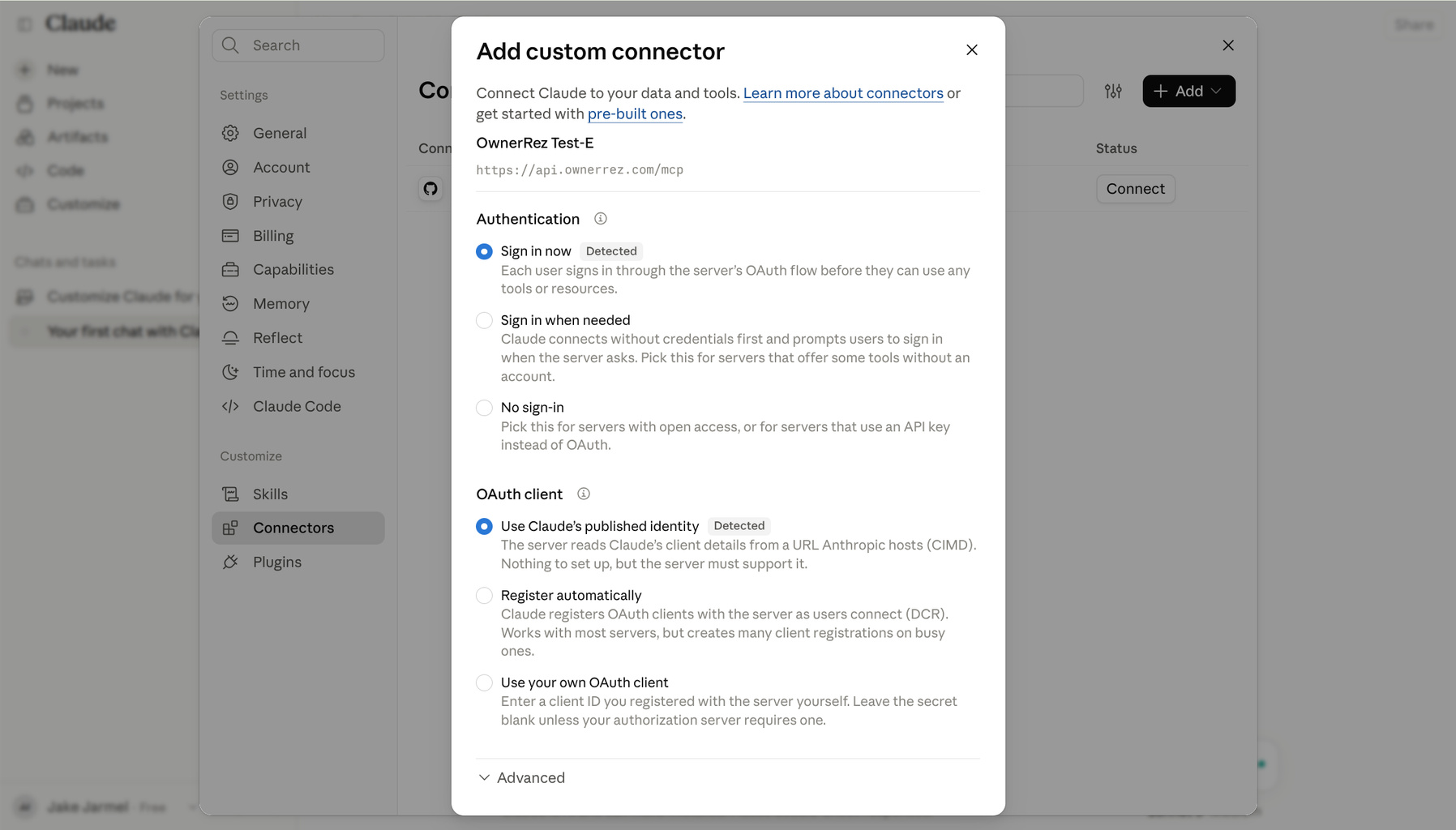Toggle the sidebar panel icon
Screen dimensions: 1456x830
(x=25, y=24)
